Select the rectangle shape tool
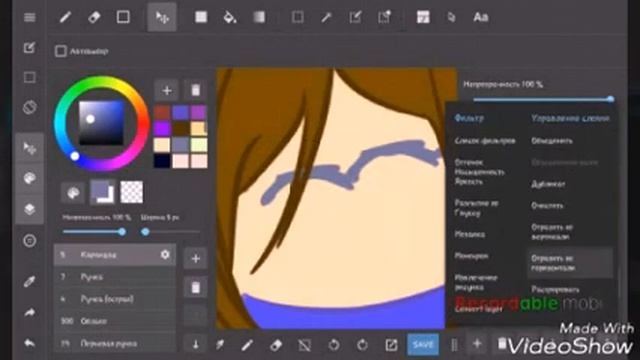 [123, 17]
